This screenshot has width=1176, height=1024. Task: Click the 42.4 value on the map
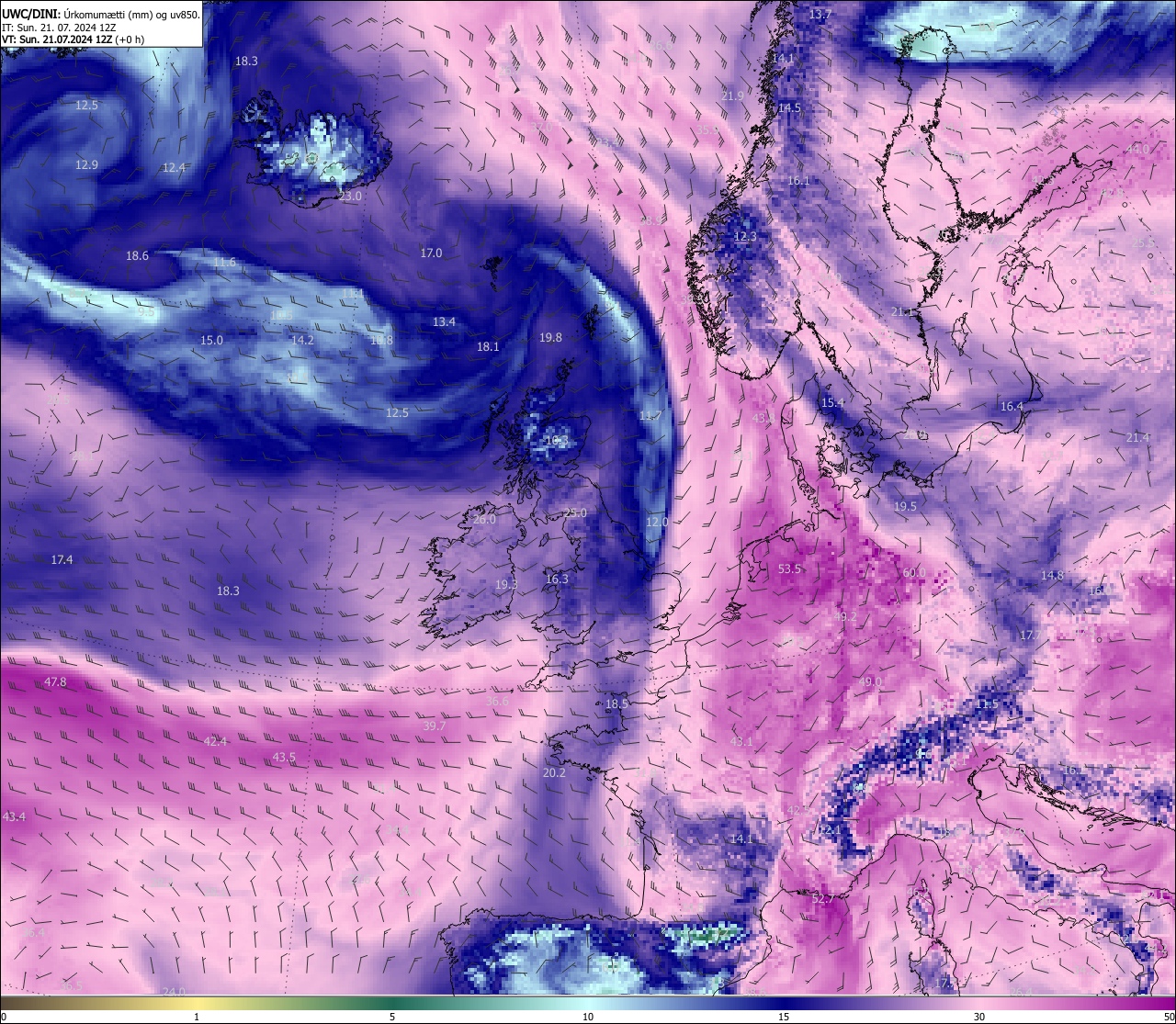pyautogui.click(x=215, y=741)
